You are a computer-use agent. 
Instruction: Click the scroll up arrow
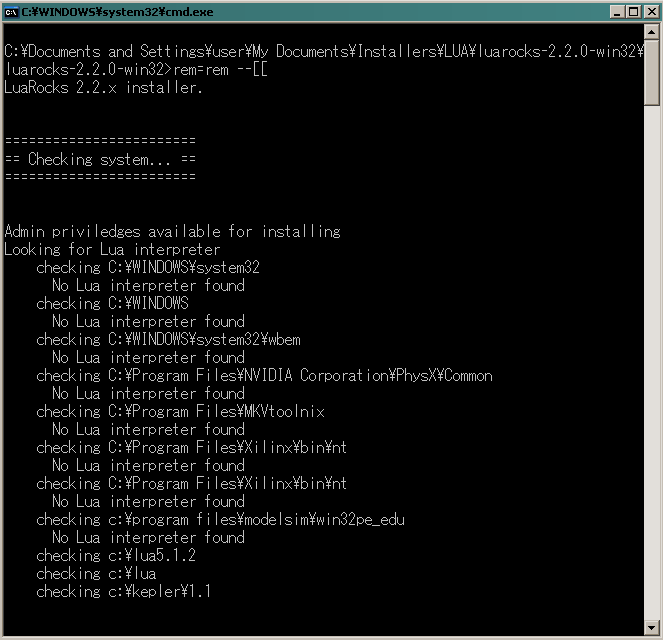pyautogui.click(x=652, y=32)
